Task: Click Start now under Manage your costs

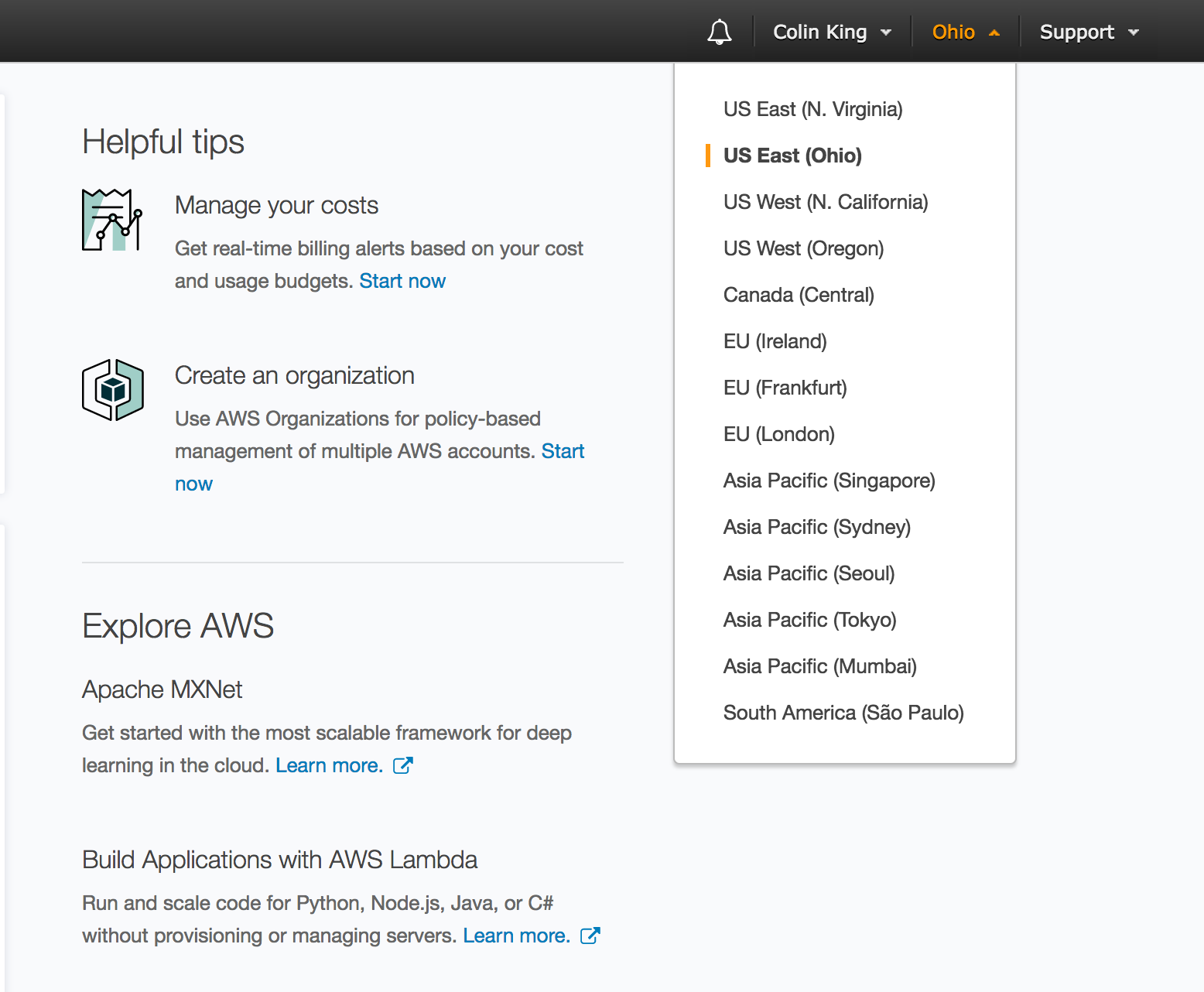Action: point(402,281)
